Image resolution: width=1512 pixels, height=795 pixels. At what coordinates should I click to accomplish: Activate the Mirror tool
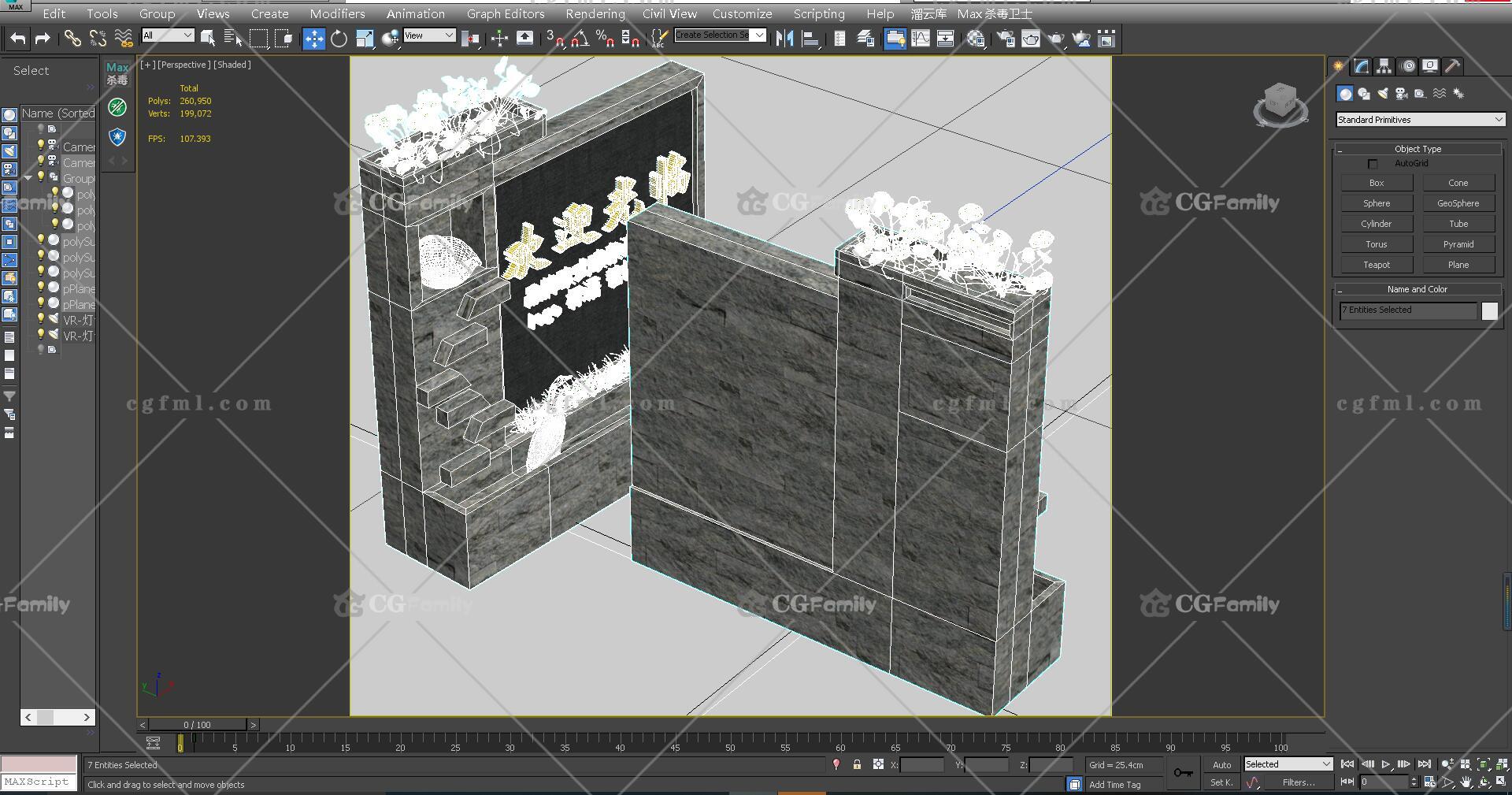click(x=784, y=39)
